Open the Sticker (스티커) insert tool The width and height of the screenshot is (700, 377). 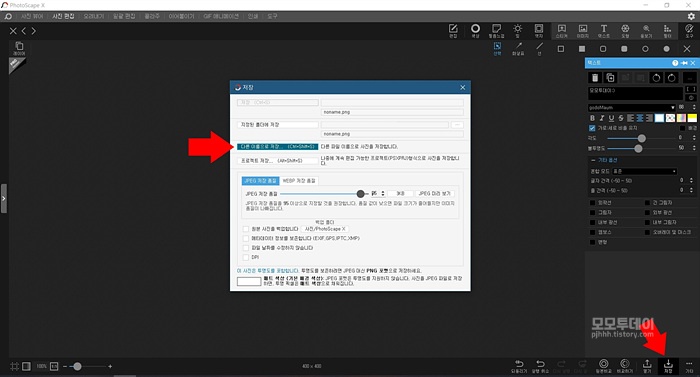(562, 31)
